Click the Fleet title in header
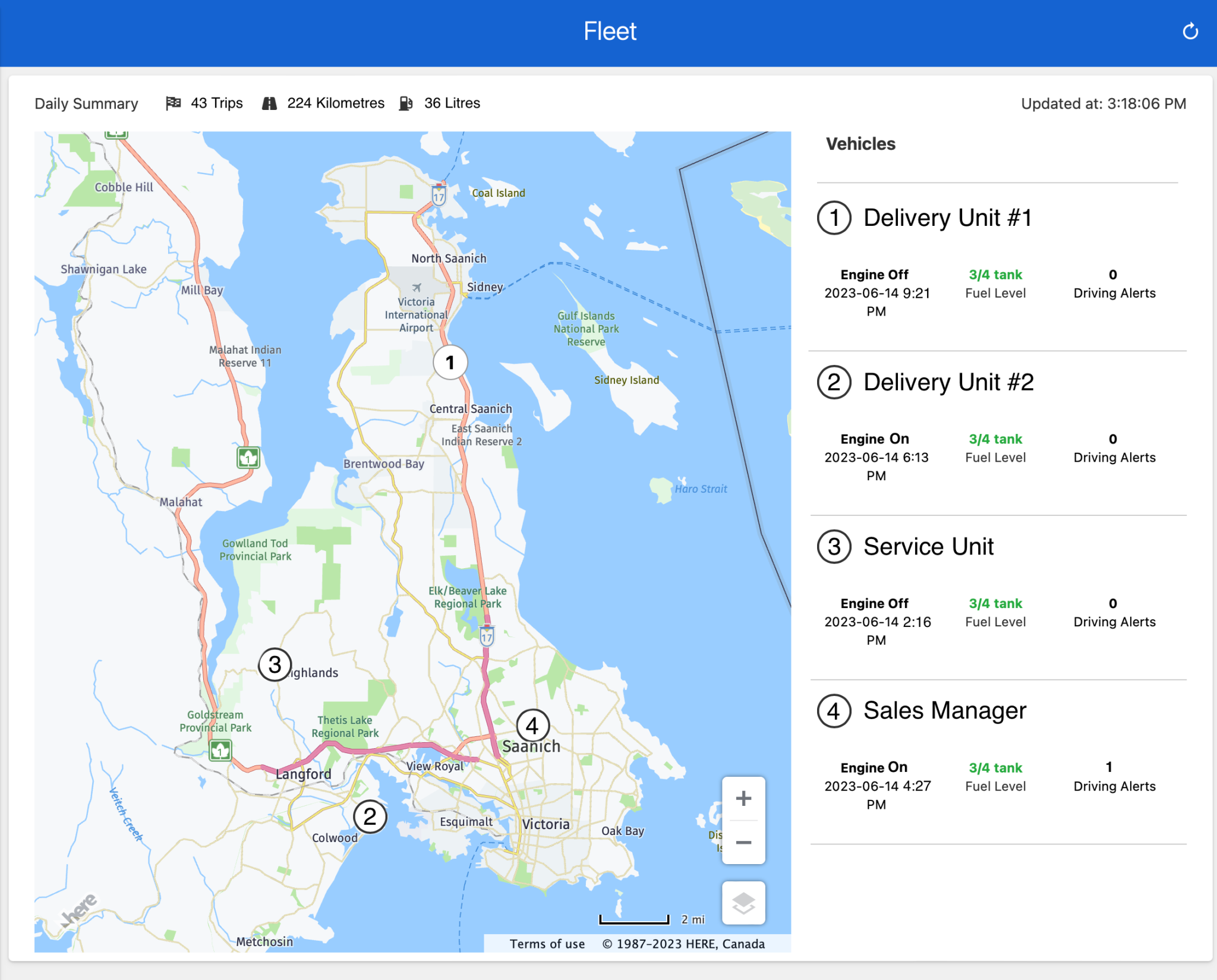This screenshot has height=980, width=1217. click(610, 31)
